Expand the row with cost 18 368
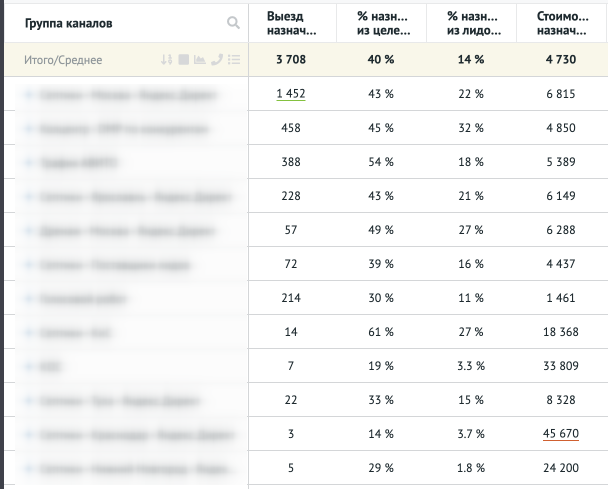 coord(28,333)
